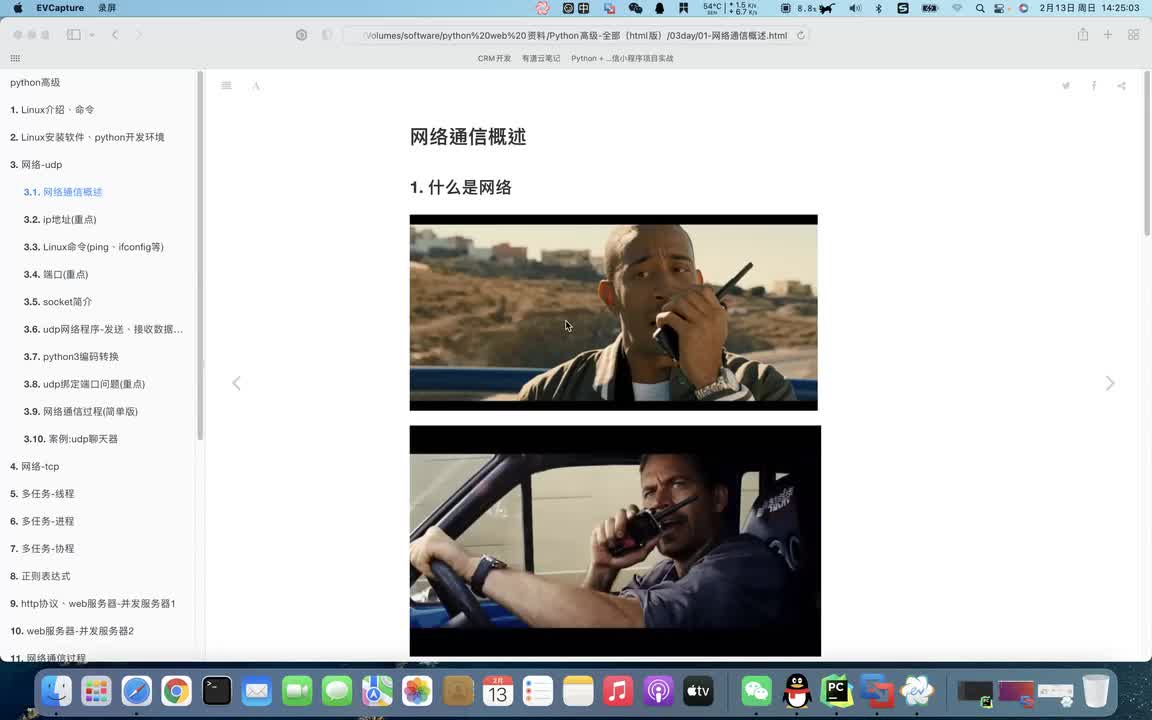Open the volume control in the menu bar
Viewport: 1152px width, 720px height.
click(x=855, y=8)
